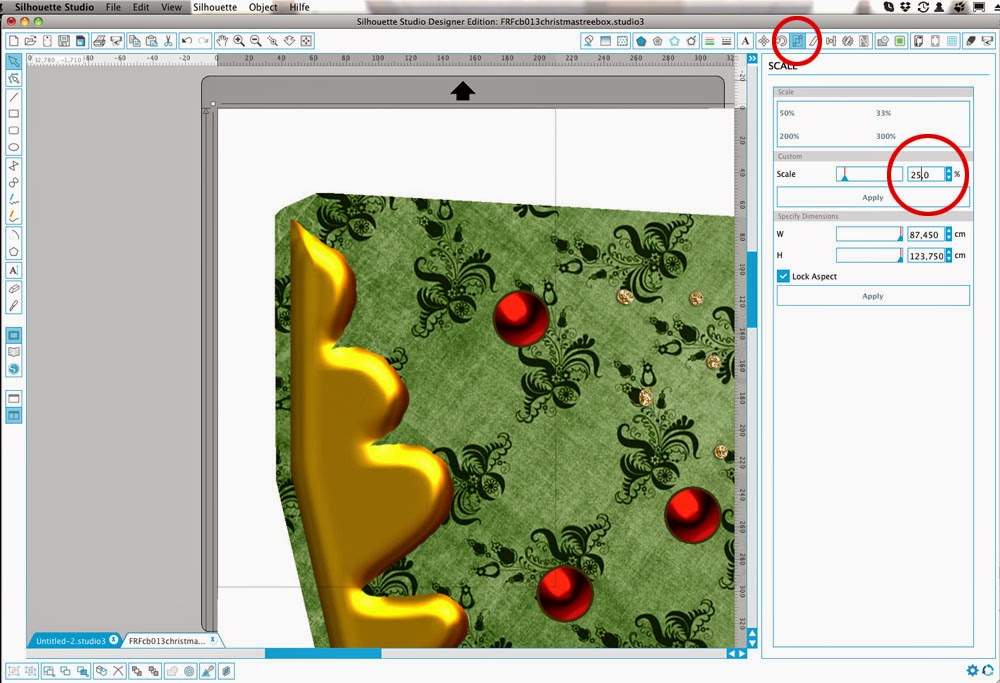Click the Dropbox menu bar icon

pos(905,7)
